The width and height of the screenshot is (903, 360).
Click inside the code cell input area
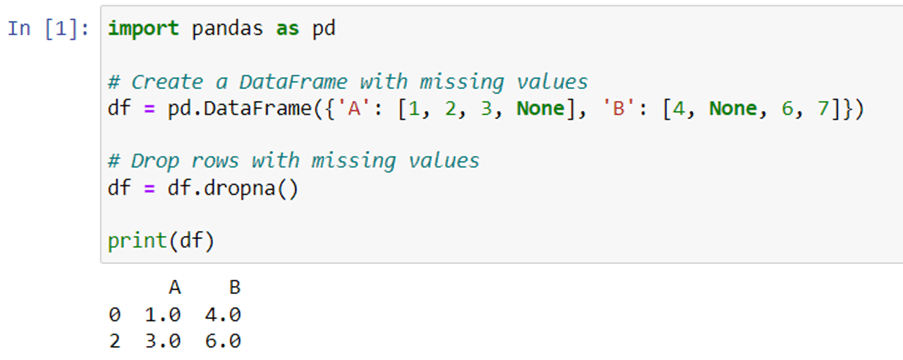(x=502, y=134)
